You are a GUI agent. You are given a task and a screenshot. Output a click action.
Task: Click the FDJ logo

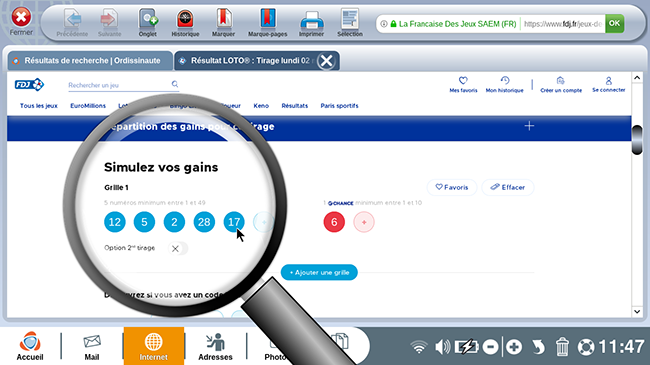point(29,85)
